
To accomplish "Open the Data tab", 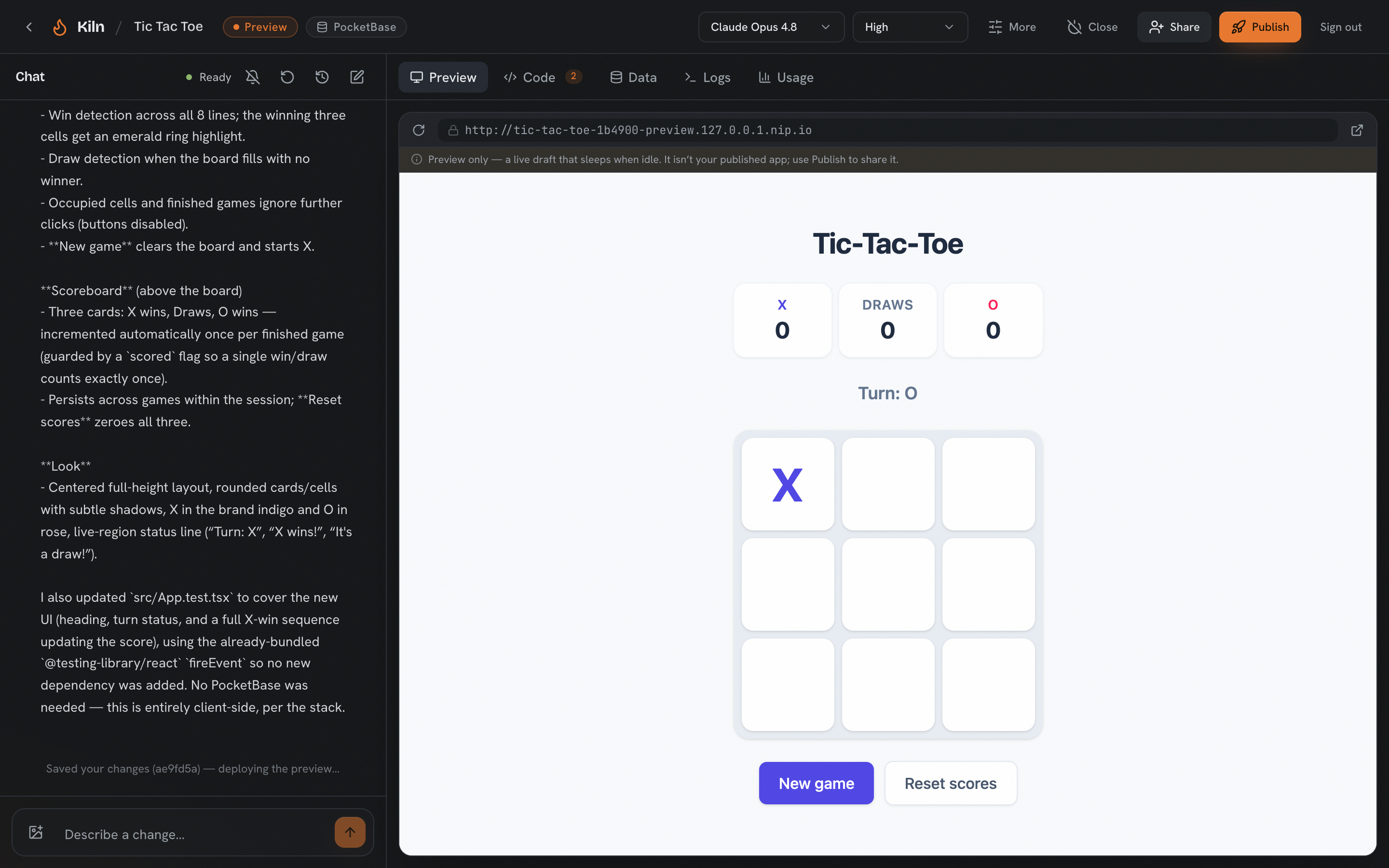I will 633,77.
